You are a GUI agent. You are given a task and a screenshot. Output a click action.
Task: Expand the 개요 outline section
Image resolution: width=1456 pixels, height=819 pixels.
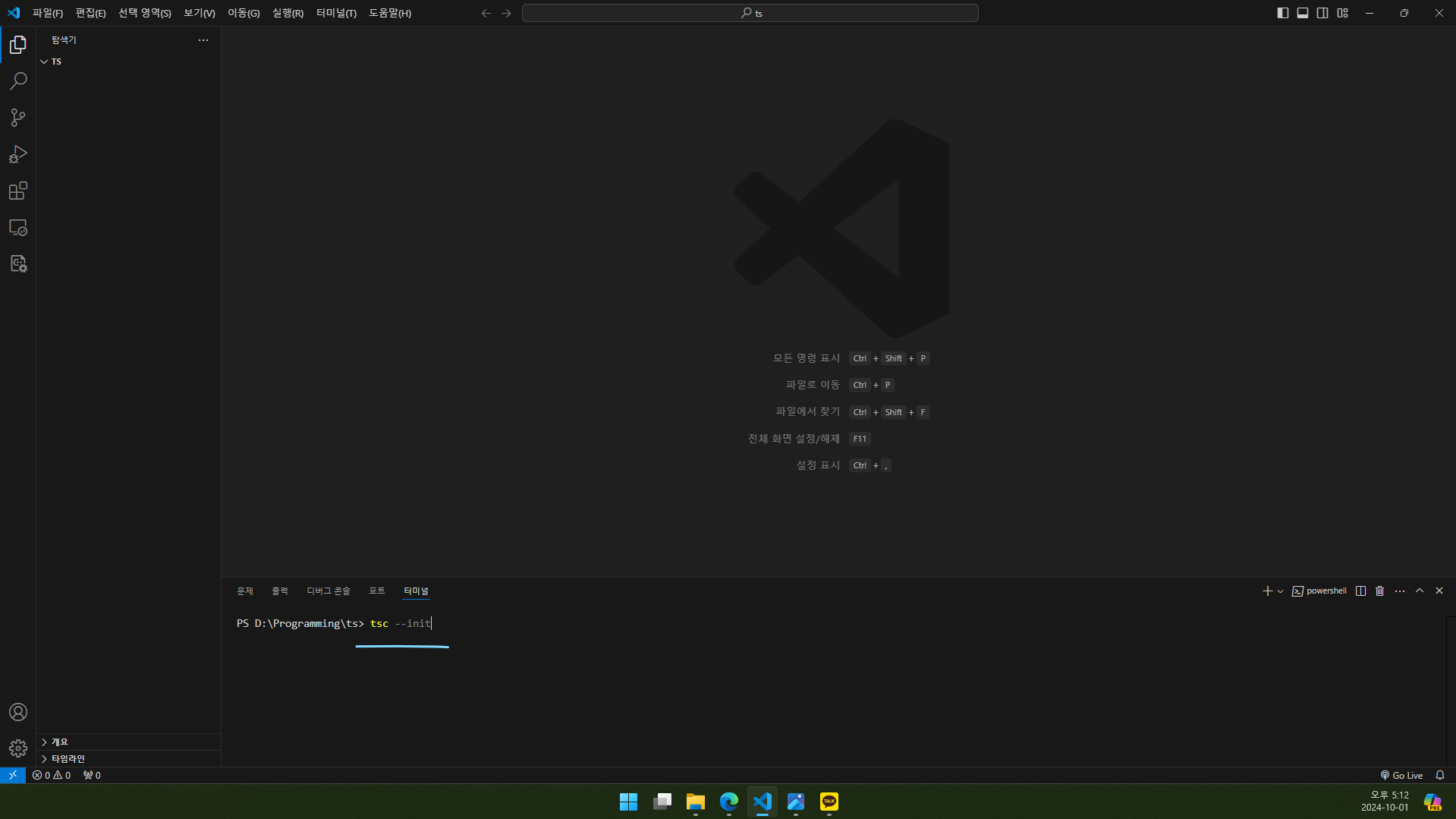(128, 742)
